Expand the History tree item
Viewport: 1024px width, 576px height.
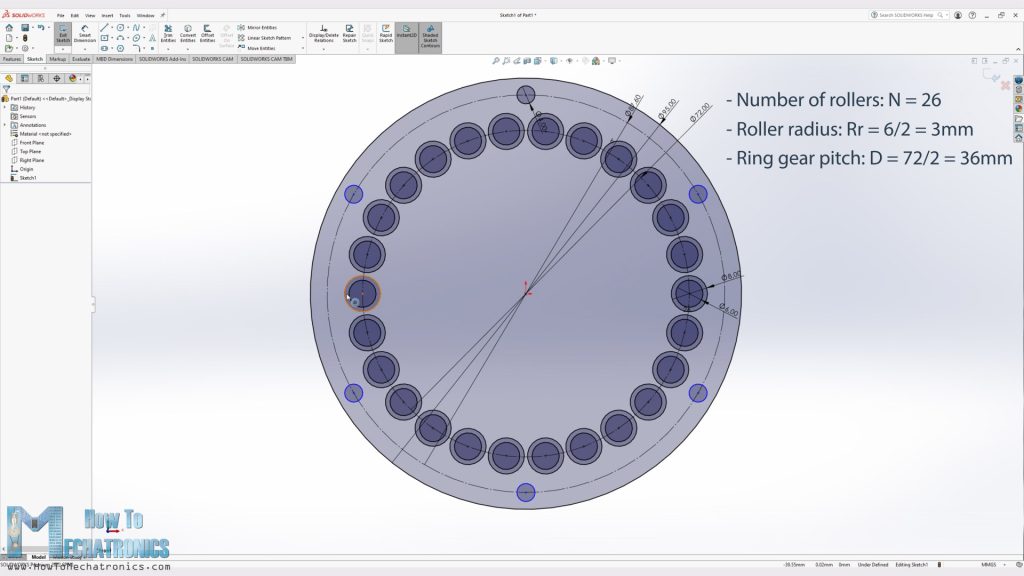point(6,107)
